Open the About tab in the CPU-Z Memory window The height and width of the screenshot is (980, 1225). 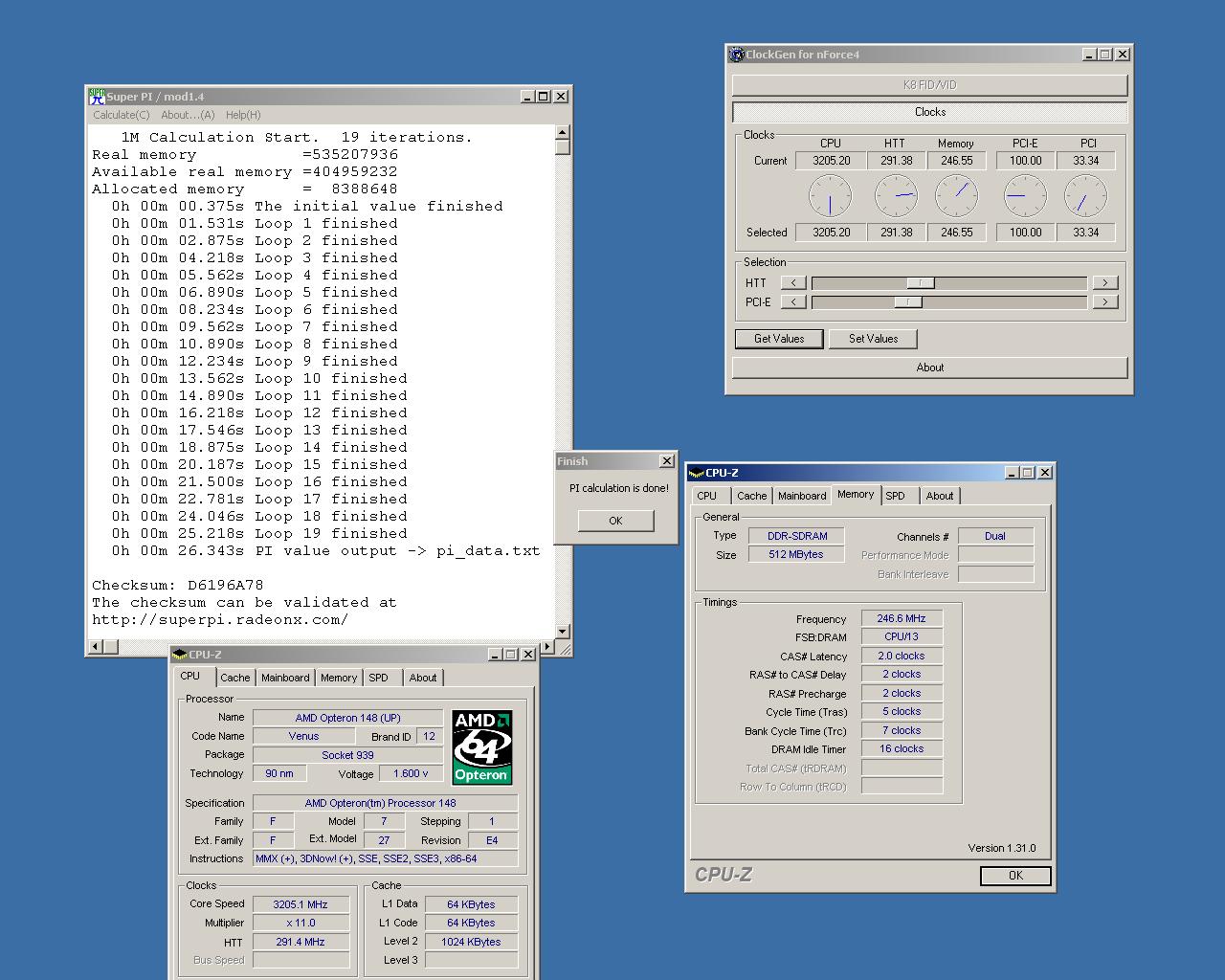click(x=940, y=496)
